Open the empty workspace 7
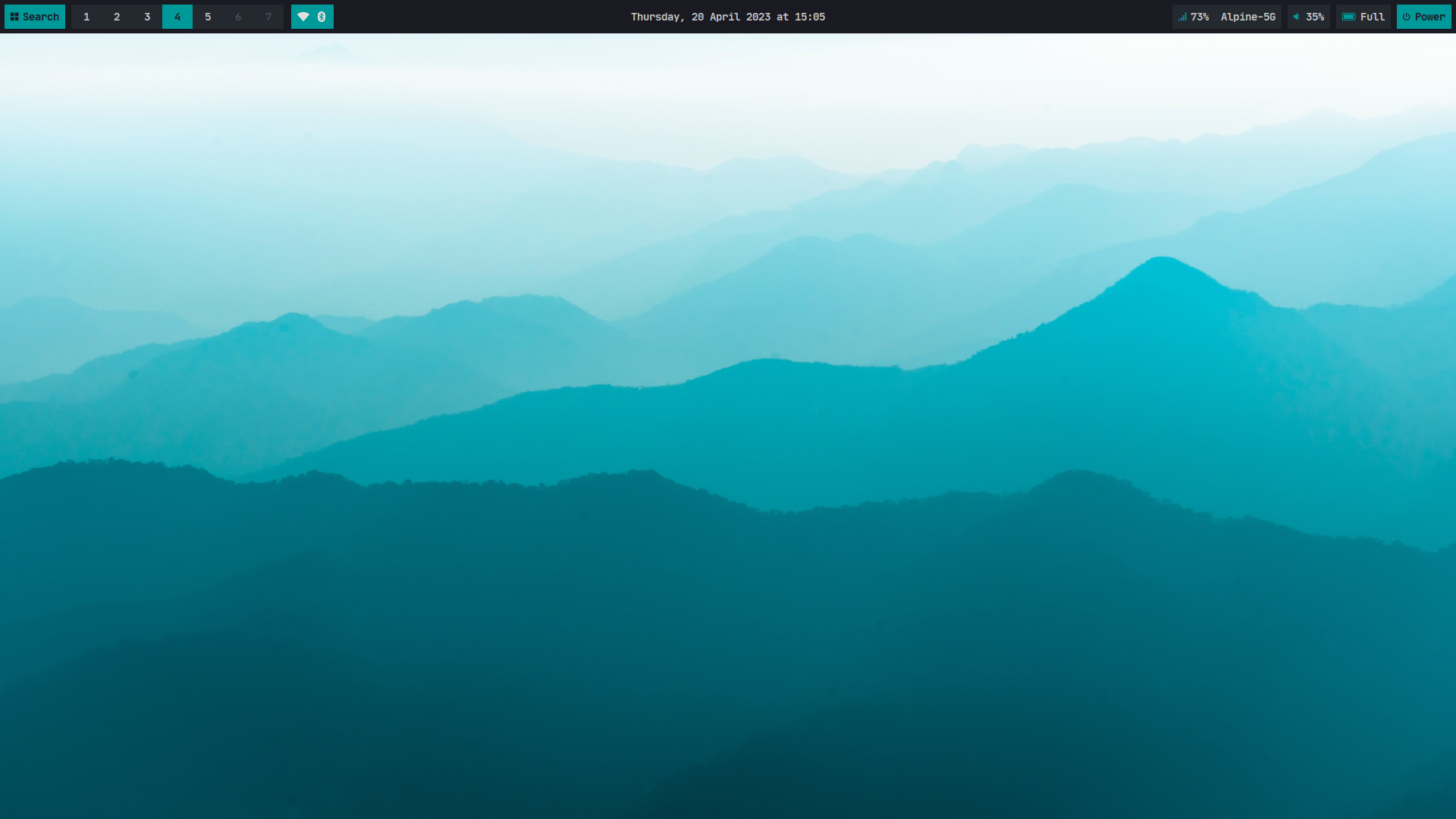This screenshot has height=819, width=1456. pos(268,17)
